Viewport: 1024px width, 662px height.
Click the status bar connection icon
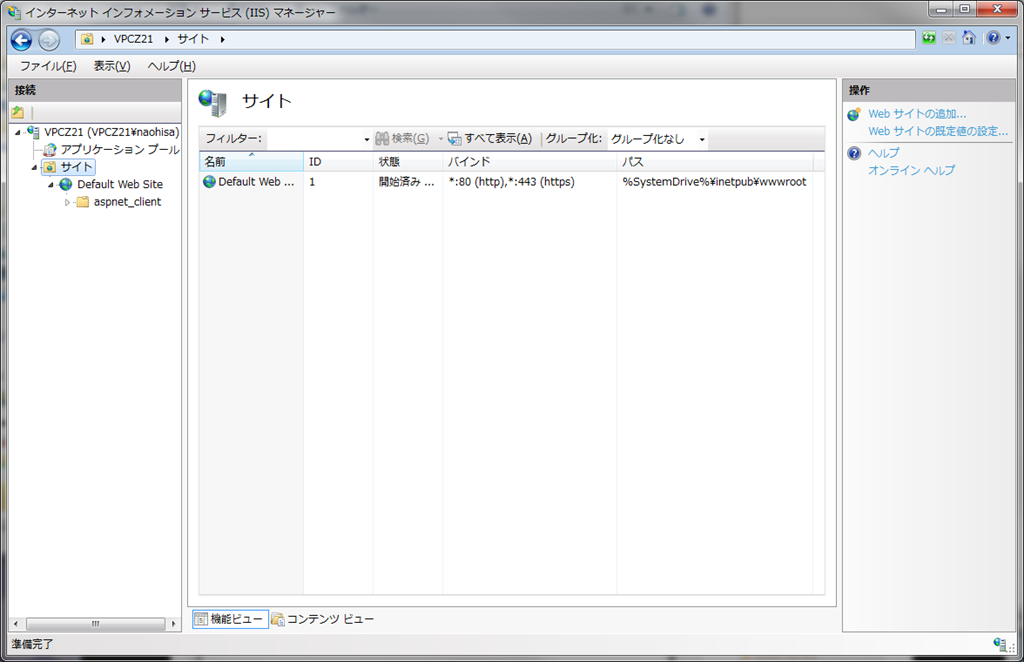pyautogui.click(x=1000, y=644)
